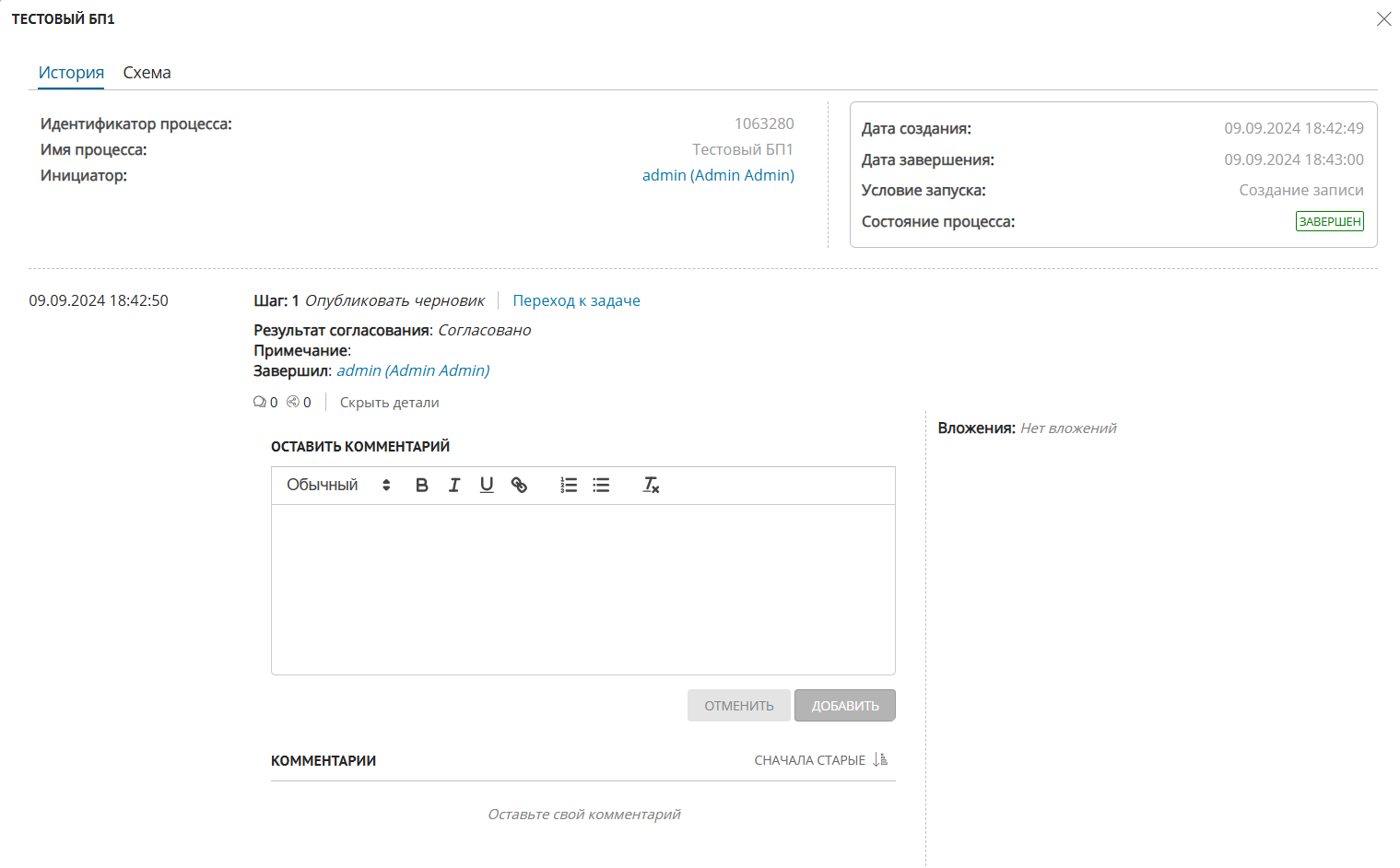Viewport: 1400px width, 868px height.
Task: Create a numbered list in comment
Action: point(569,486)
